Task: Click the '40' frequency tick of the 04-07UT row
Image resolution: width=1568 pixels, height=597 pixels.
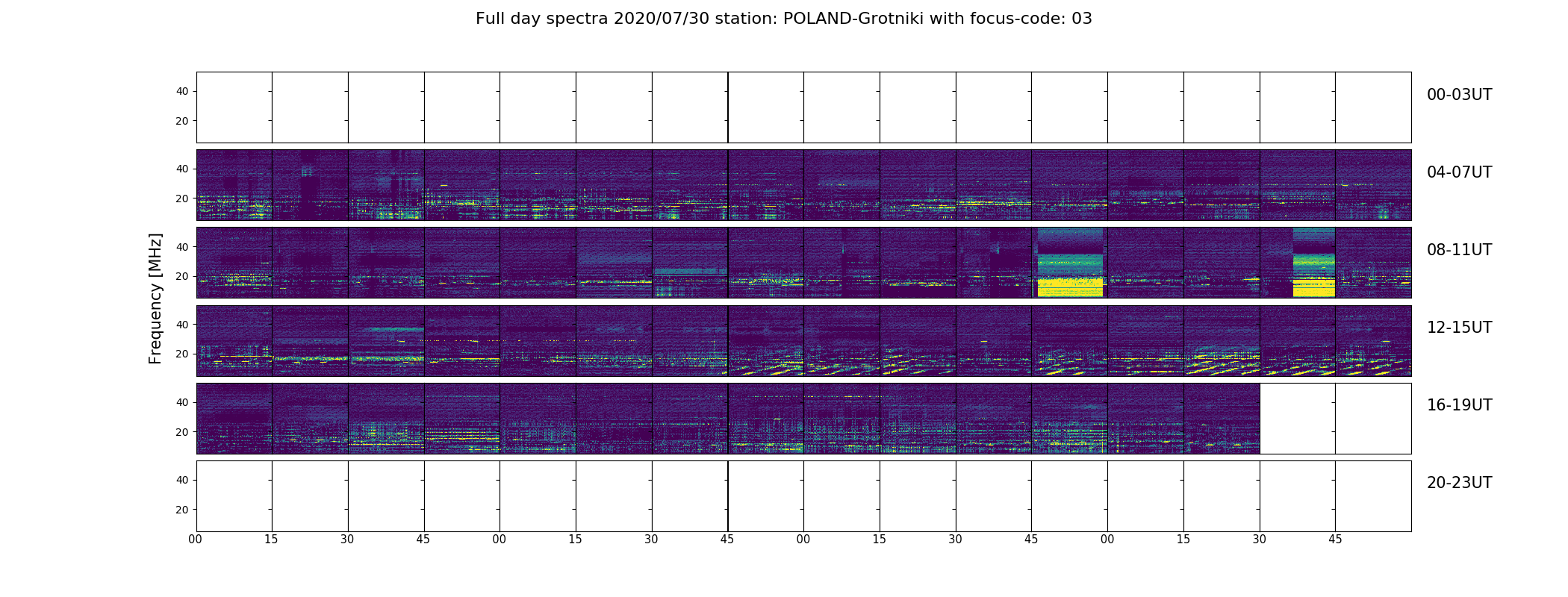Action: point(182,169)
